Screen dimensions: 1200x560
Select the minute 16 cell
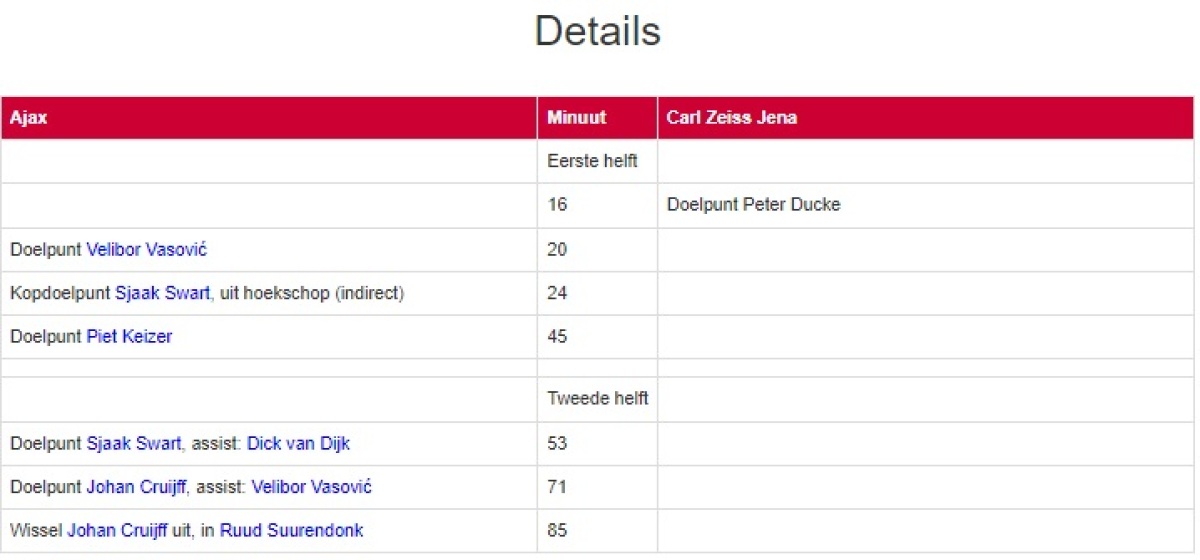(x=557, y=205)
